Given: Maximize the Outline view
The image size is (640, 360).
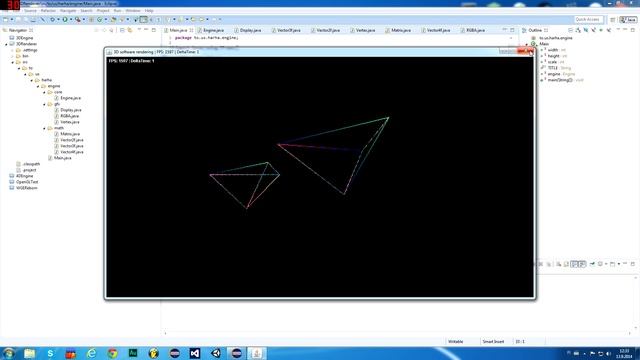Looking at the screenshot, I should pos(633,30).
